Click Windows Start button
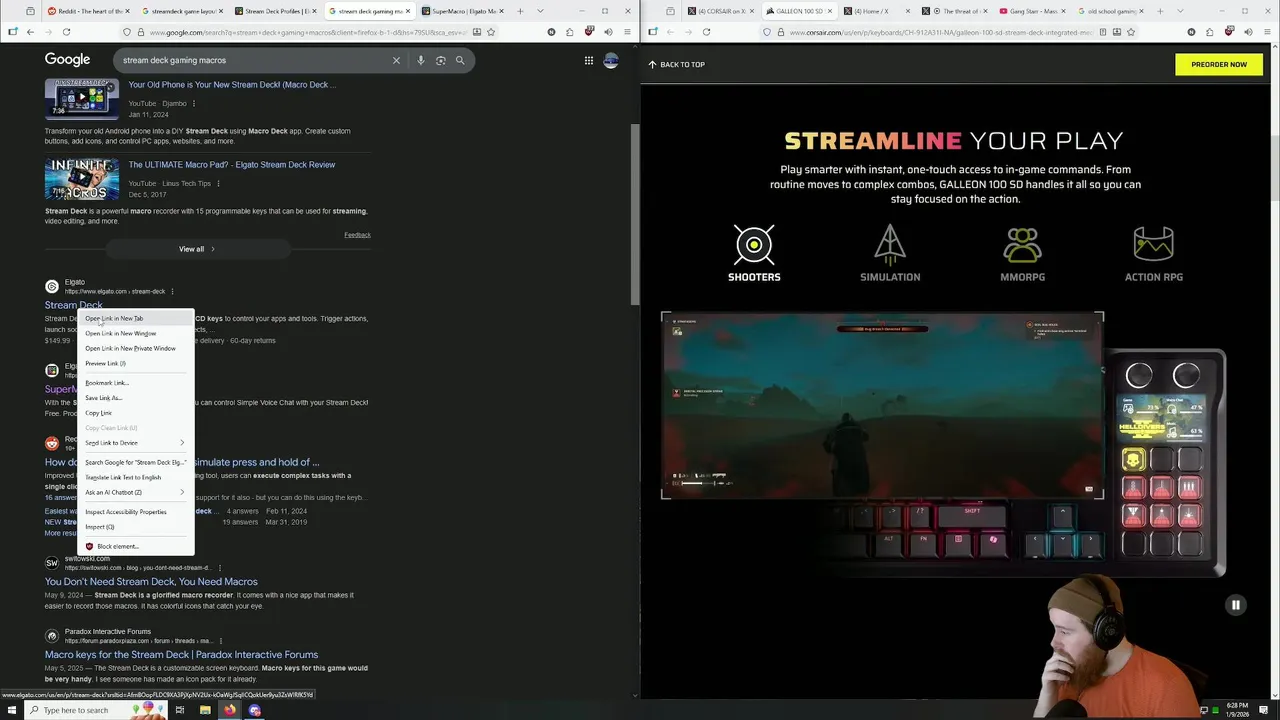The image size is (1280, 720). [x=12, y=710]
